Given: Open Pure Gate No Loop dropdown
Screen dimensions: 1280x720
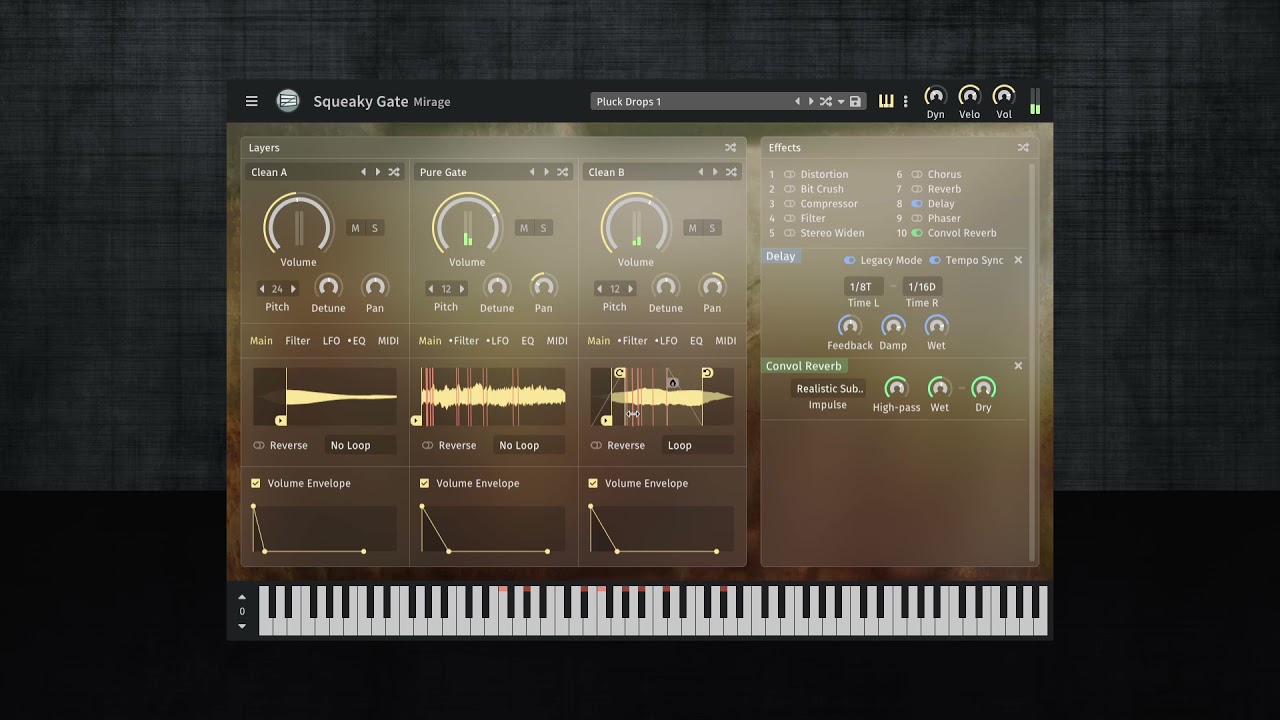Looking at the screenshot, I should tap(530, 445).
